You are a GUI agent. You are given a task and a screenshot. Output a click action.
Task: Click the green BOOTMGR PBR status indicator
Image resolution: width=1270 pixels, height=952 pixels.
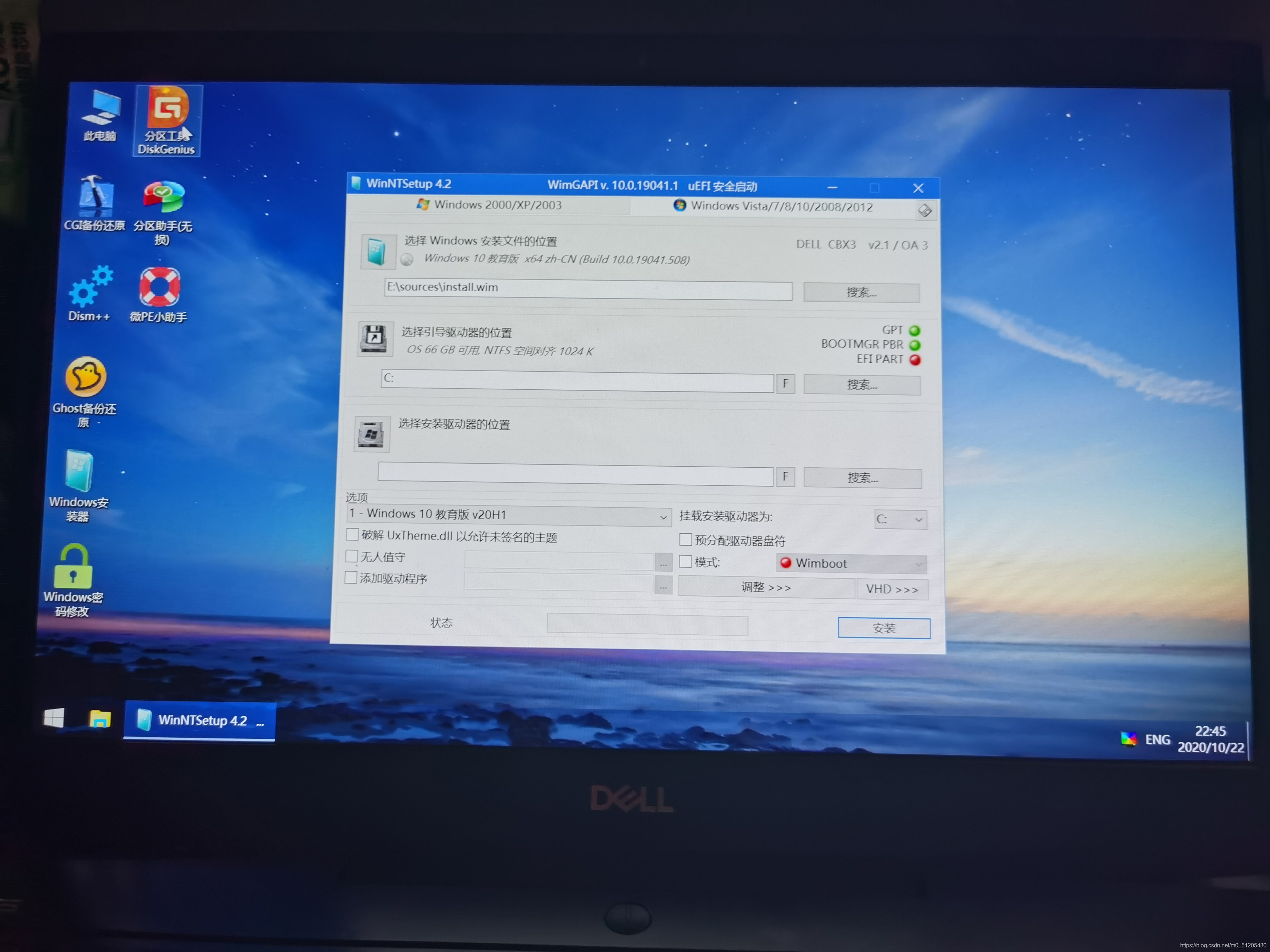click(915, 345)
